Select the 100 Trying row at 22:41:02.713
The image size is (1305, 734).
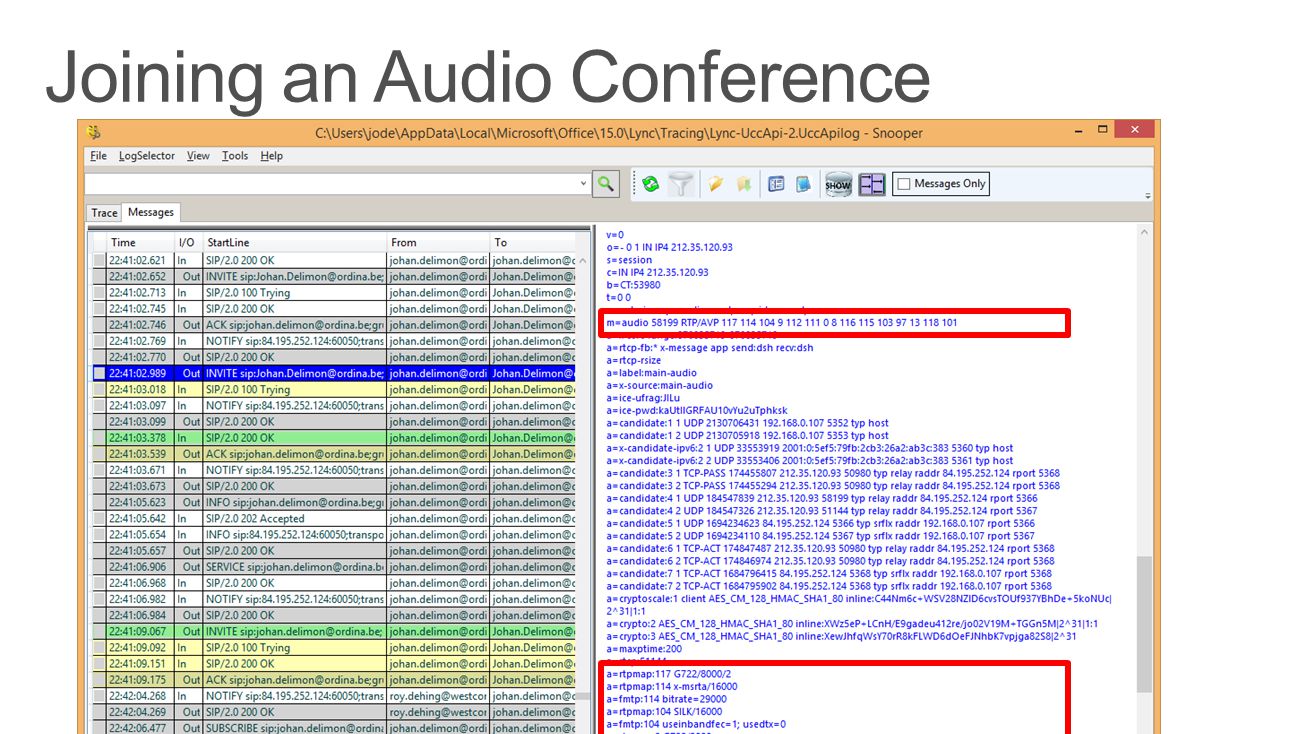tap(333, 292)
